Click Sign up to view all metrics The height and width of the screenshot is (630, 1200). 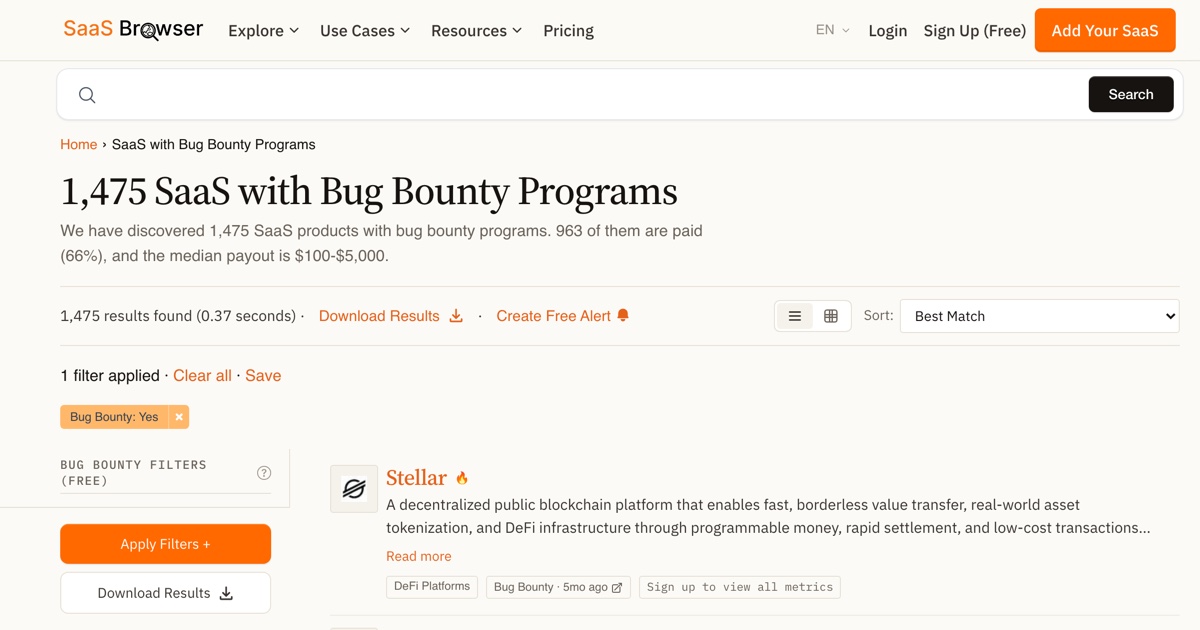pos(740,587)
